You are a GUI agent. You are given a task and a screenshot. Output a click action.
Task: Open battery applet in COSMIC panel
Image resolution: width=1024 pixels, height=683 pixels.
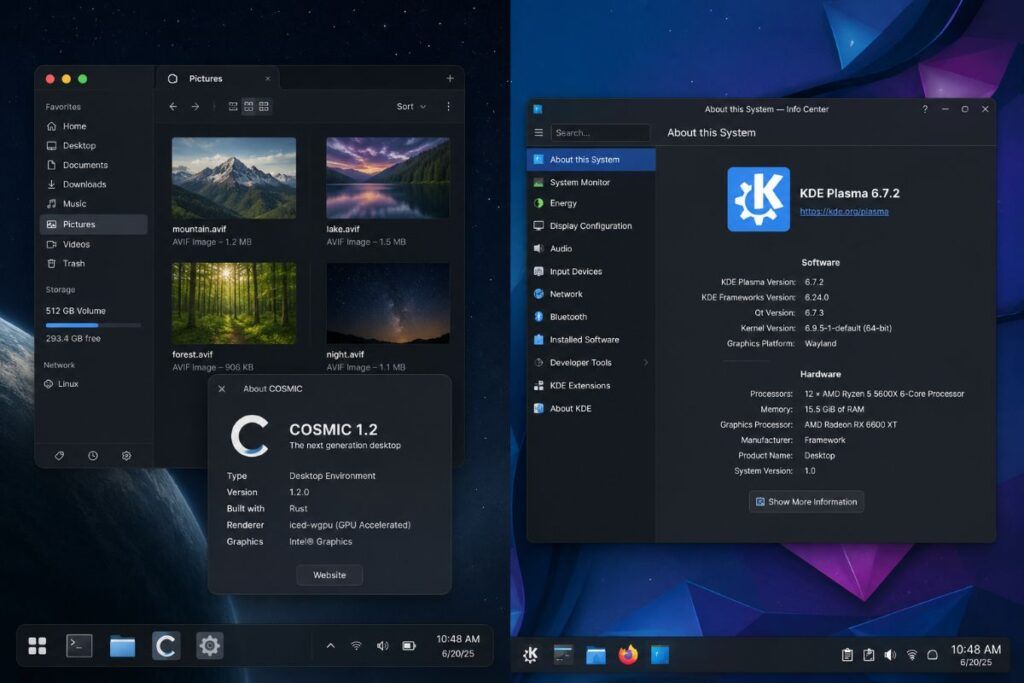pos(409,646)
